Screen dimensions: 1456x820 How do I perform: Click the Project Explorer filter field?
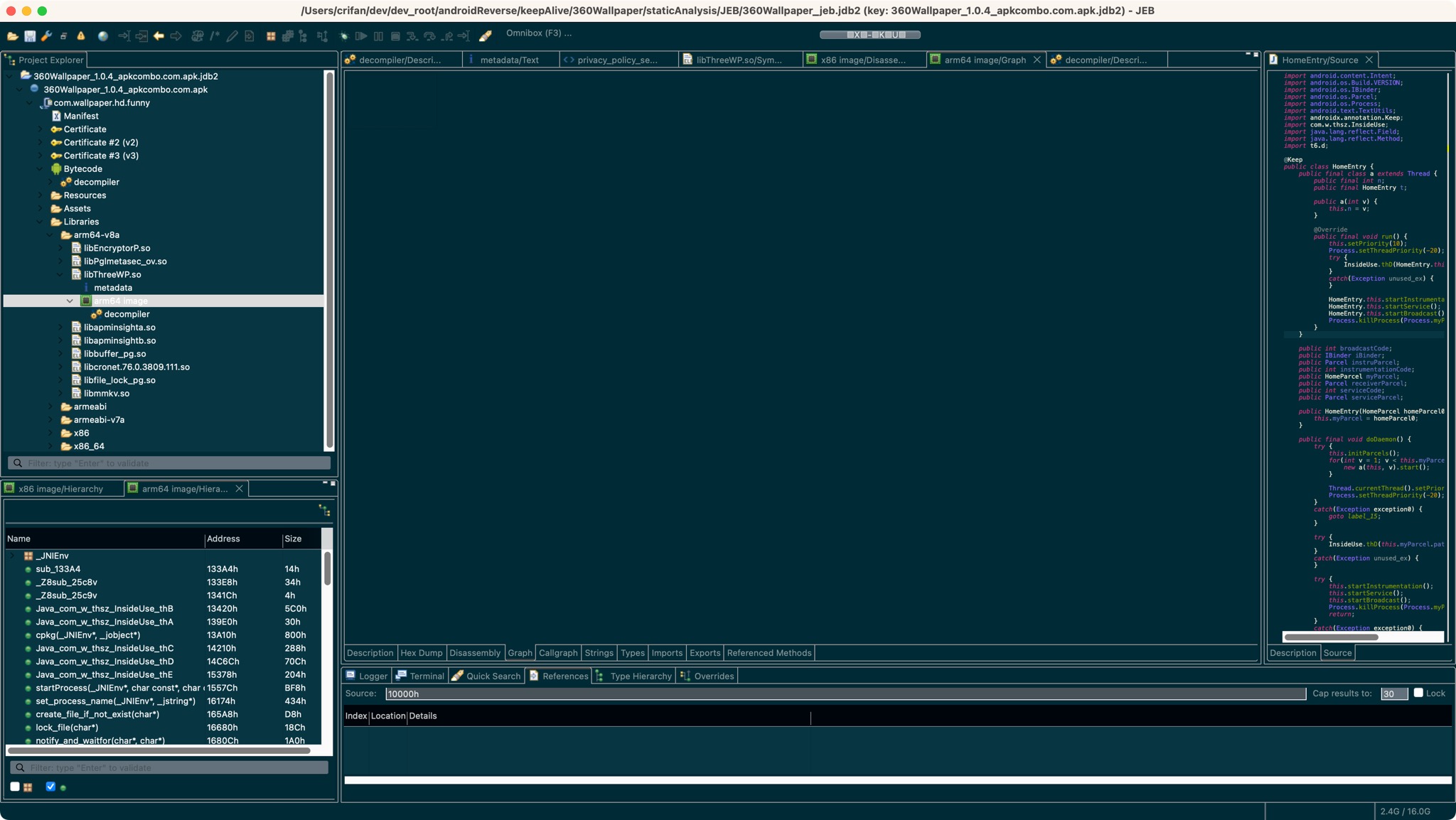[169, 463]
